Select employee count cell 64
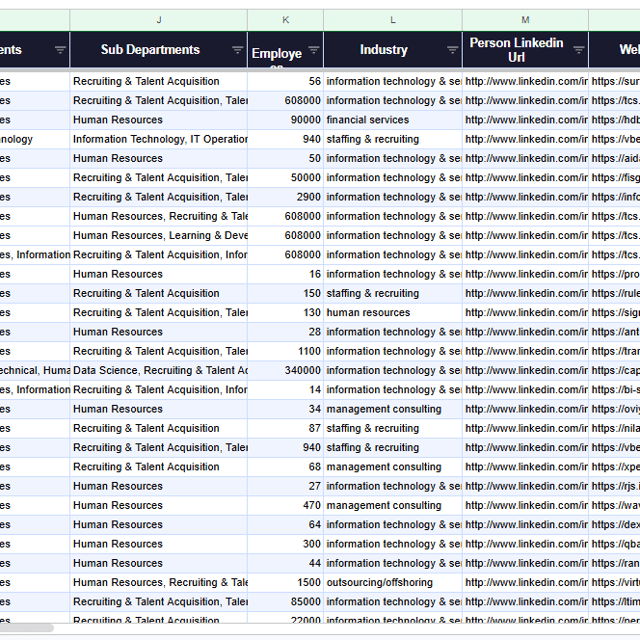This screenshot has height=640, width=640. (x=285, y=525)
